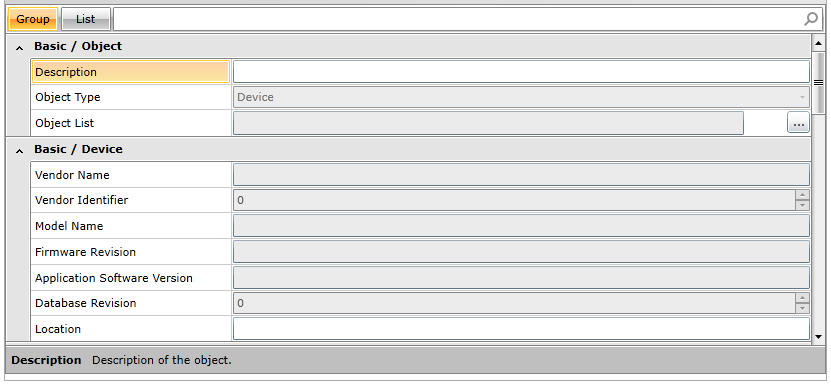Focus the Location input field
Image resolution: width=831 pixels, height=385 pixels.
coord(521,329)
